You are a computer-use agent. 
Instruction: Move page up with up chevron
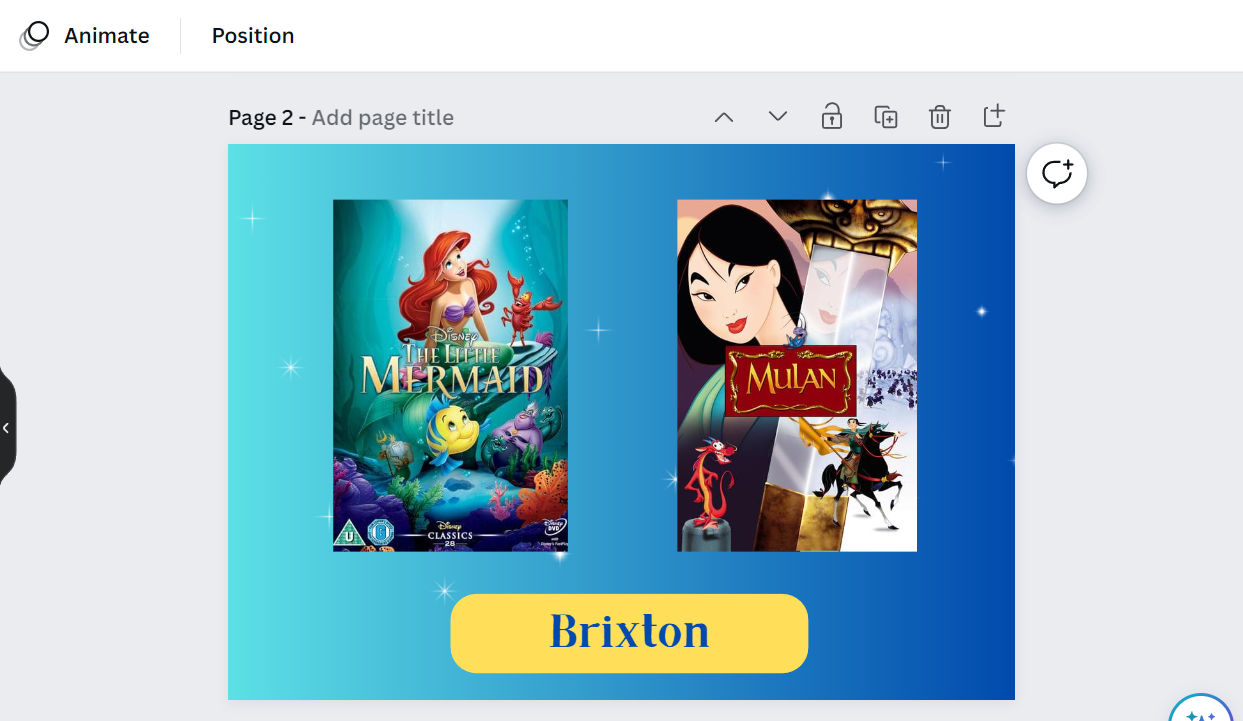[724, 117]
